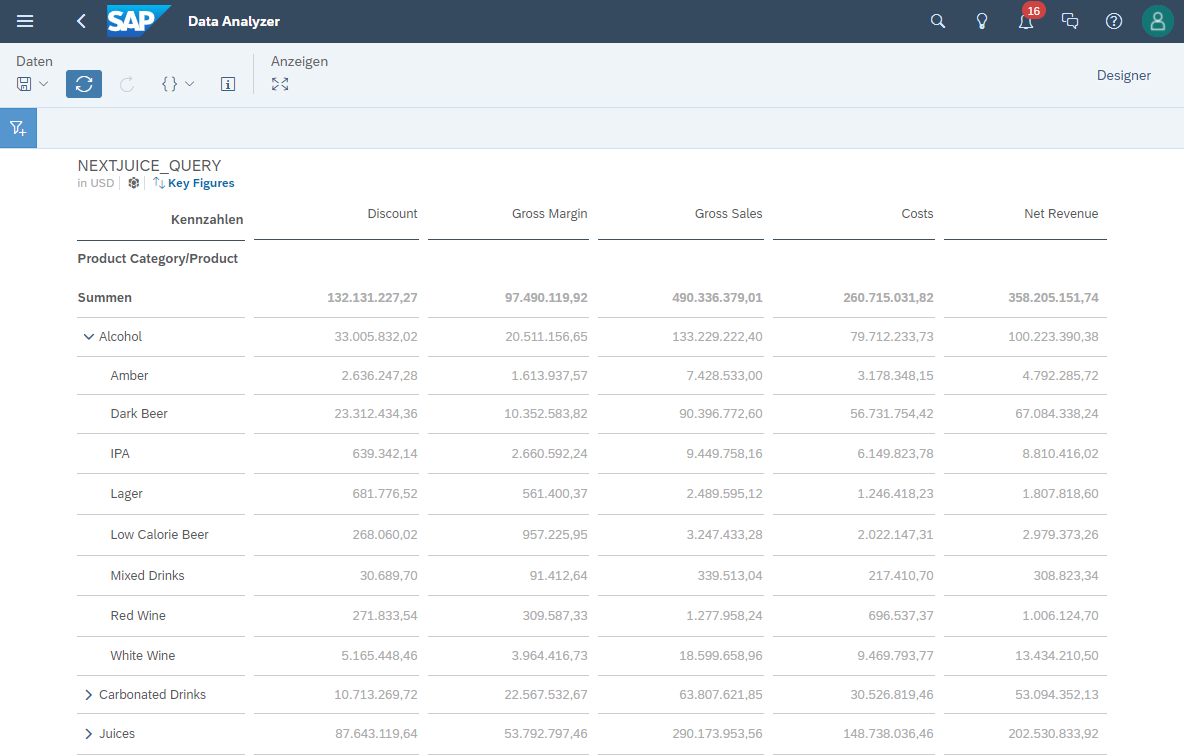Viewport: 1184px width, 755px height.
Task: Open the user profile avatar
Action: [x=1156, y=20]
